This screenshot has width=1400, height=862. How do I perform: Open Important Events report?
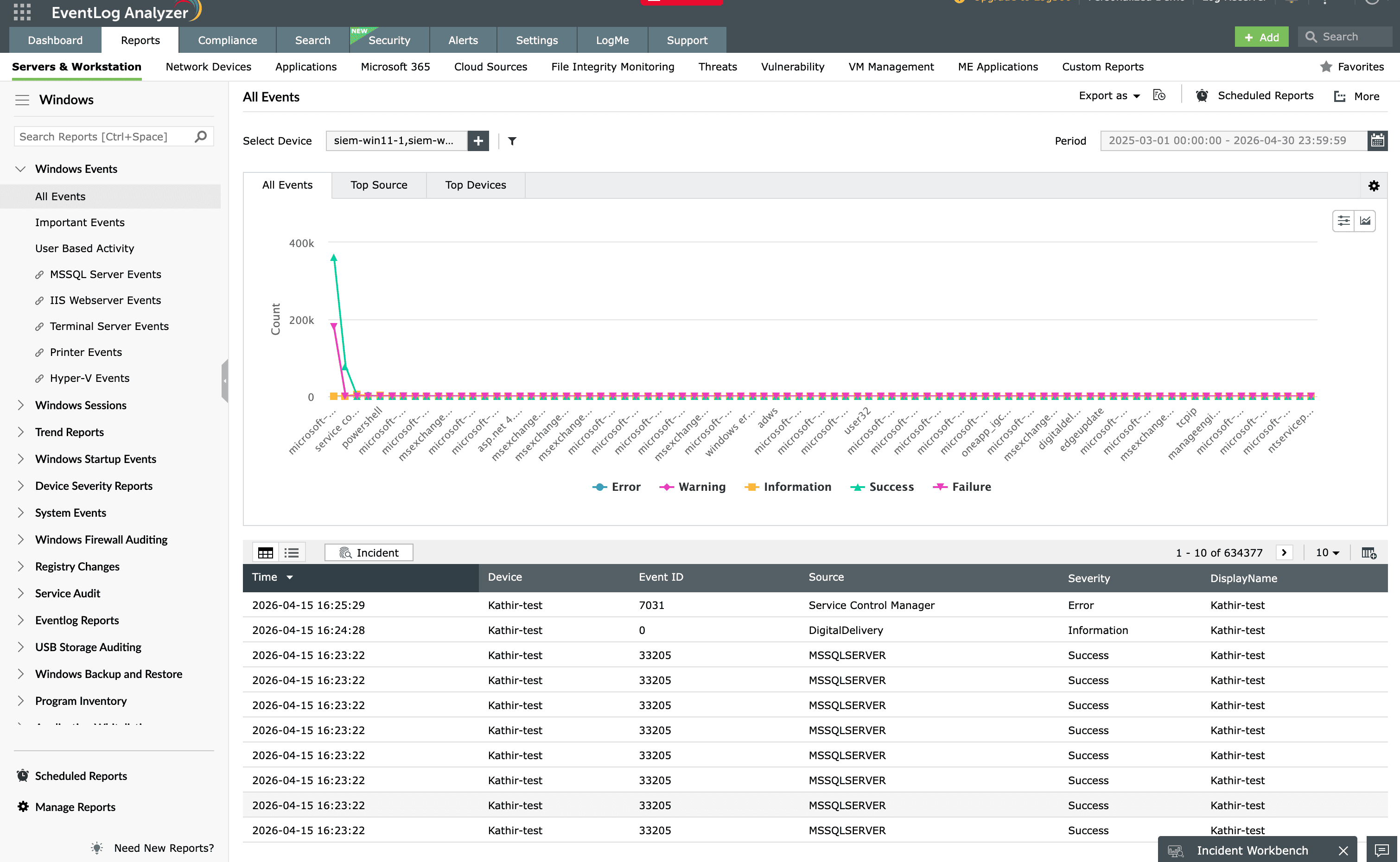pyautogui.click(x=80, y=222)
